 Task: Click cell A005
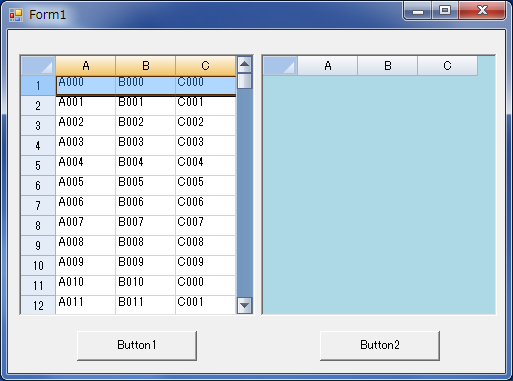(x=86, y=186)
